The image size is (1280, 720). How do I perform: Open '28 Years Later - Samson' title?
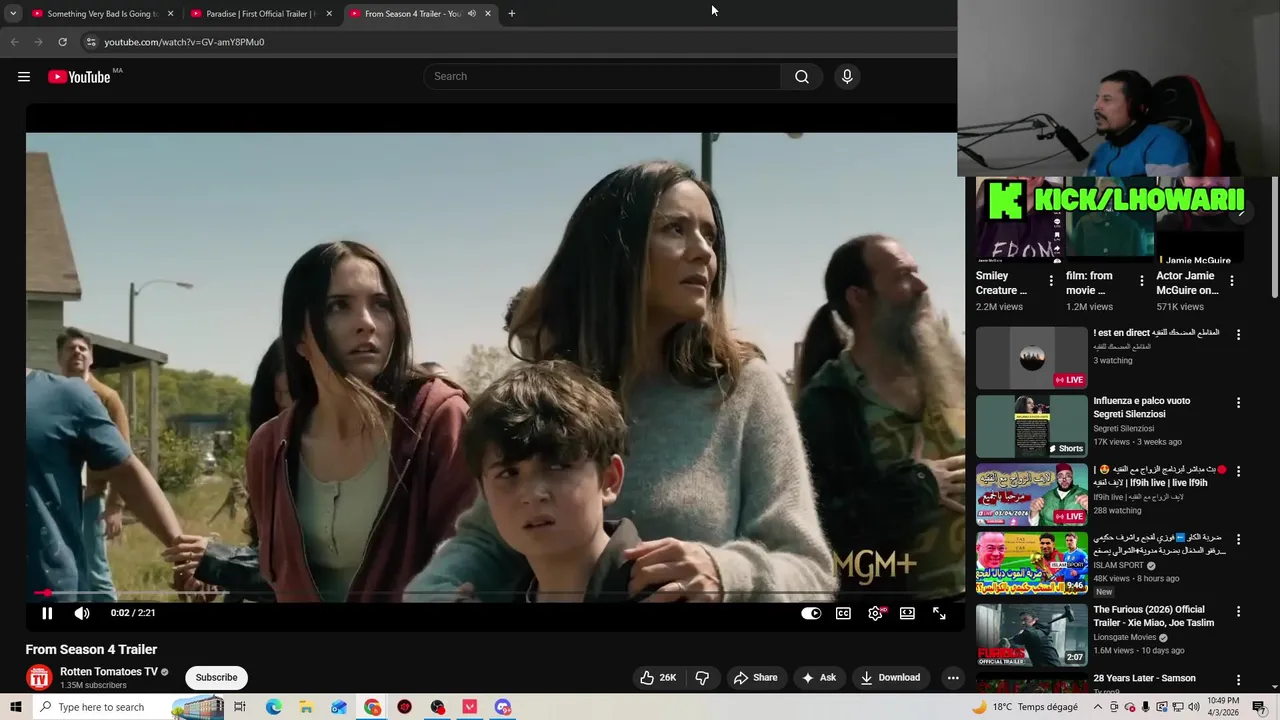(1144, 678)
